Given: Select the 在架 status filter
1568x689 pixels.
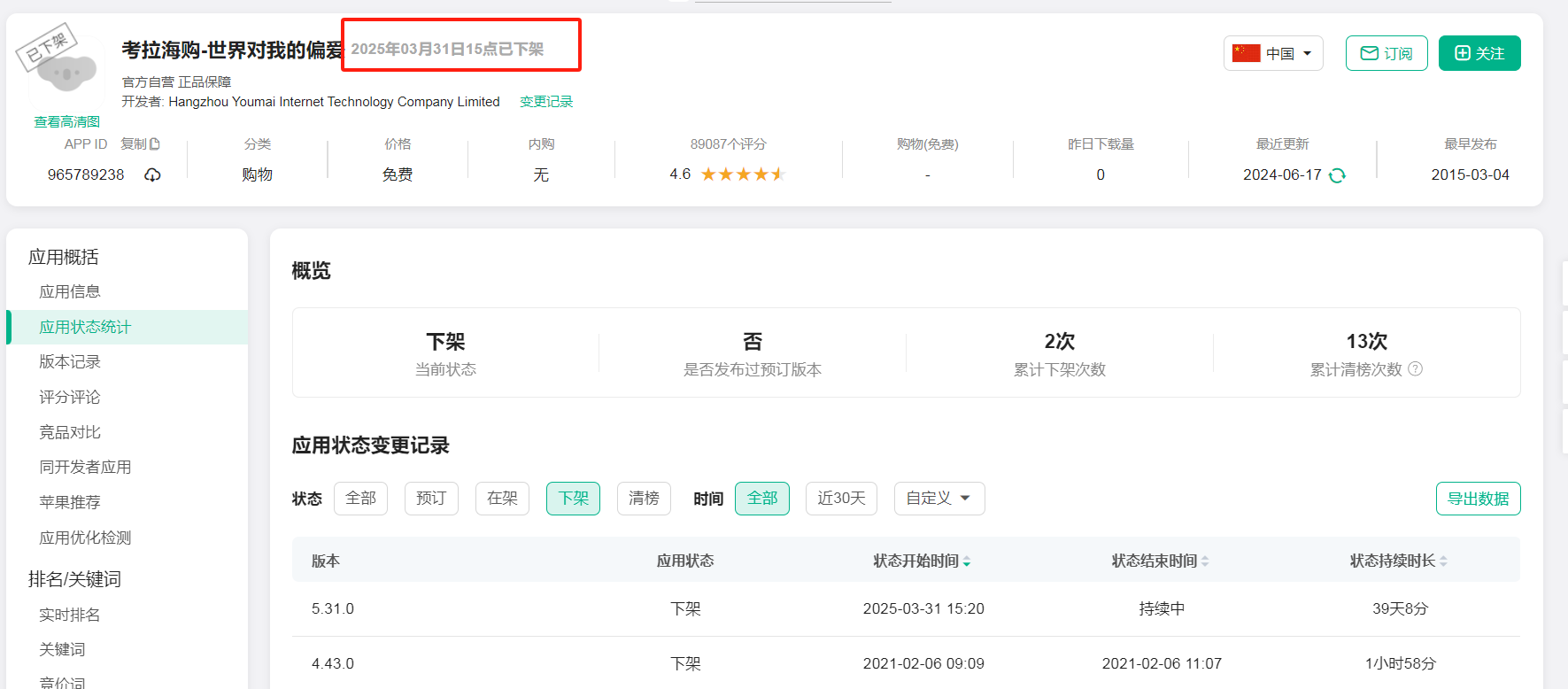Looking at the screenshot, I should [502, 499].
